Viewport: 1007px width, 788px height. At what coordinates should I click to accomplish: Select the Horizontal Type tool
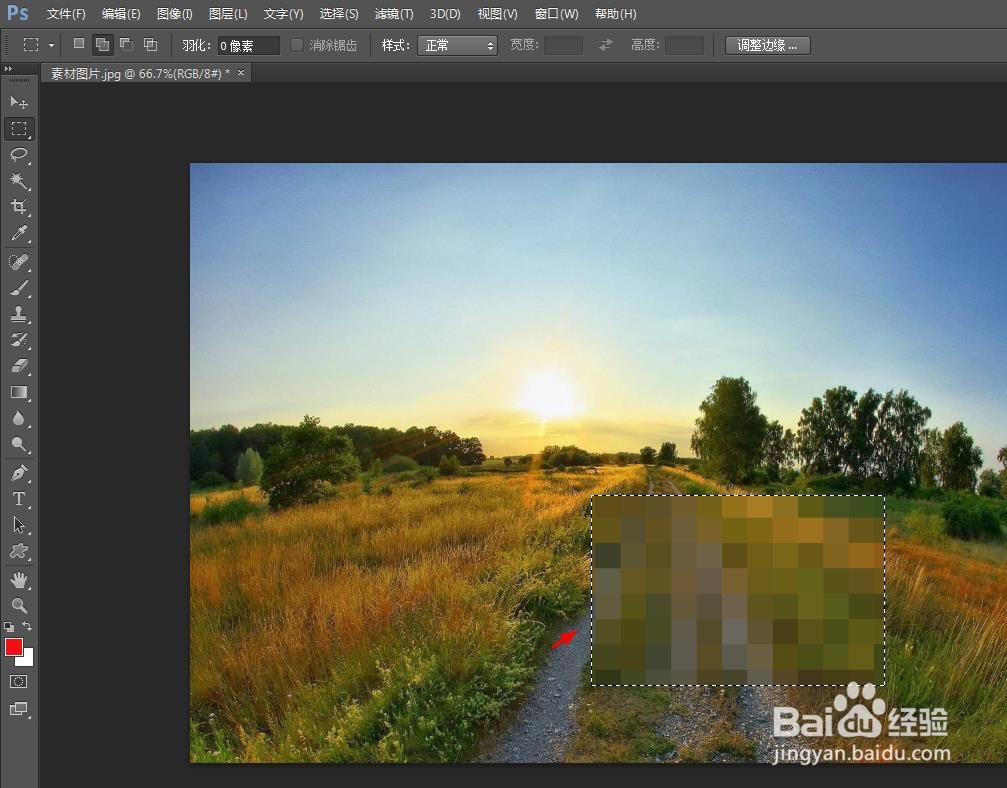(18, 498)
